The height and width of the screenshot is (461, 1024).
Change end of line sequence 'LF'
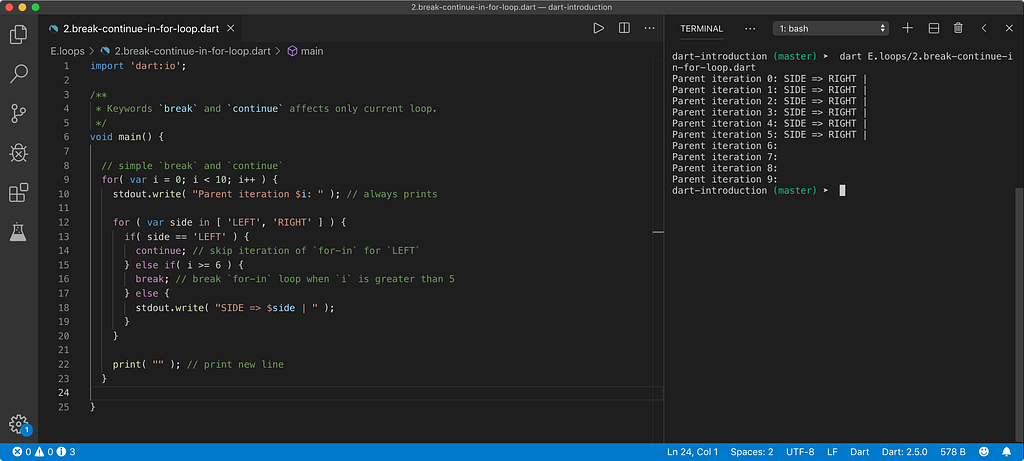click(x=832, y=452)
